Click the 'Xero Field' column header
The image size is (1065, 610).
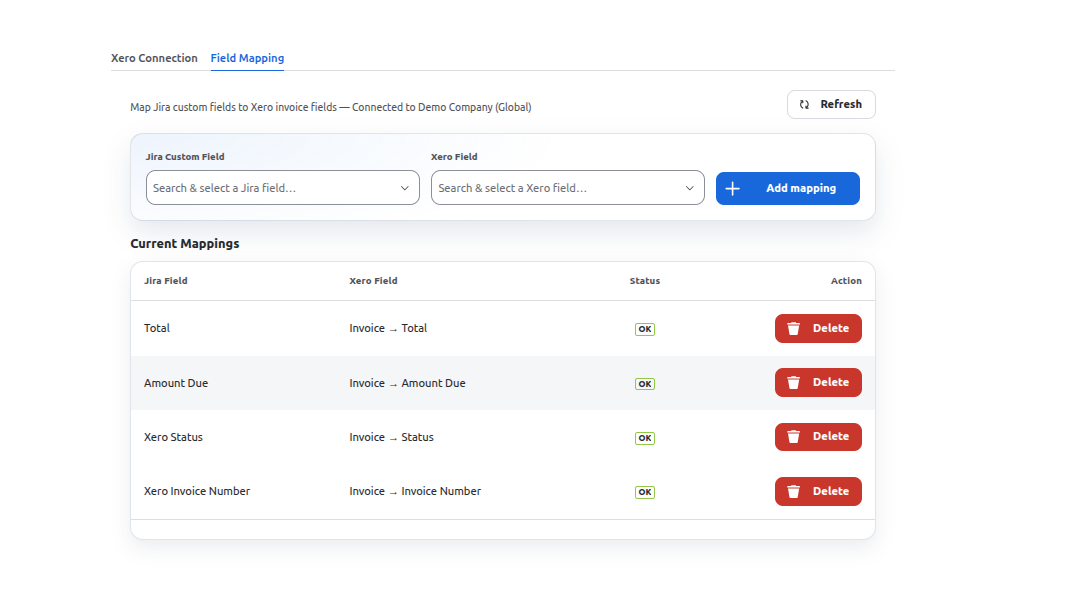[x=374, y=281]
